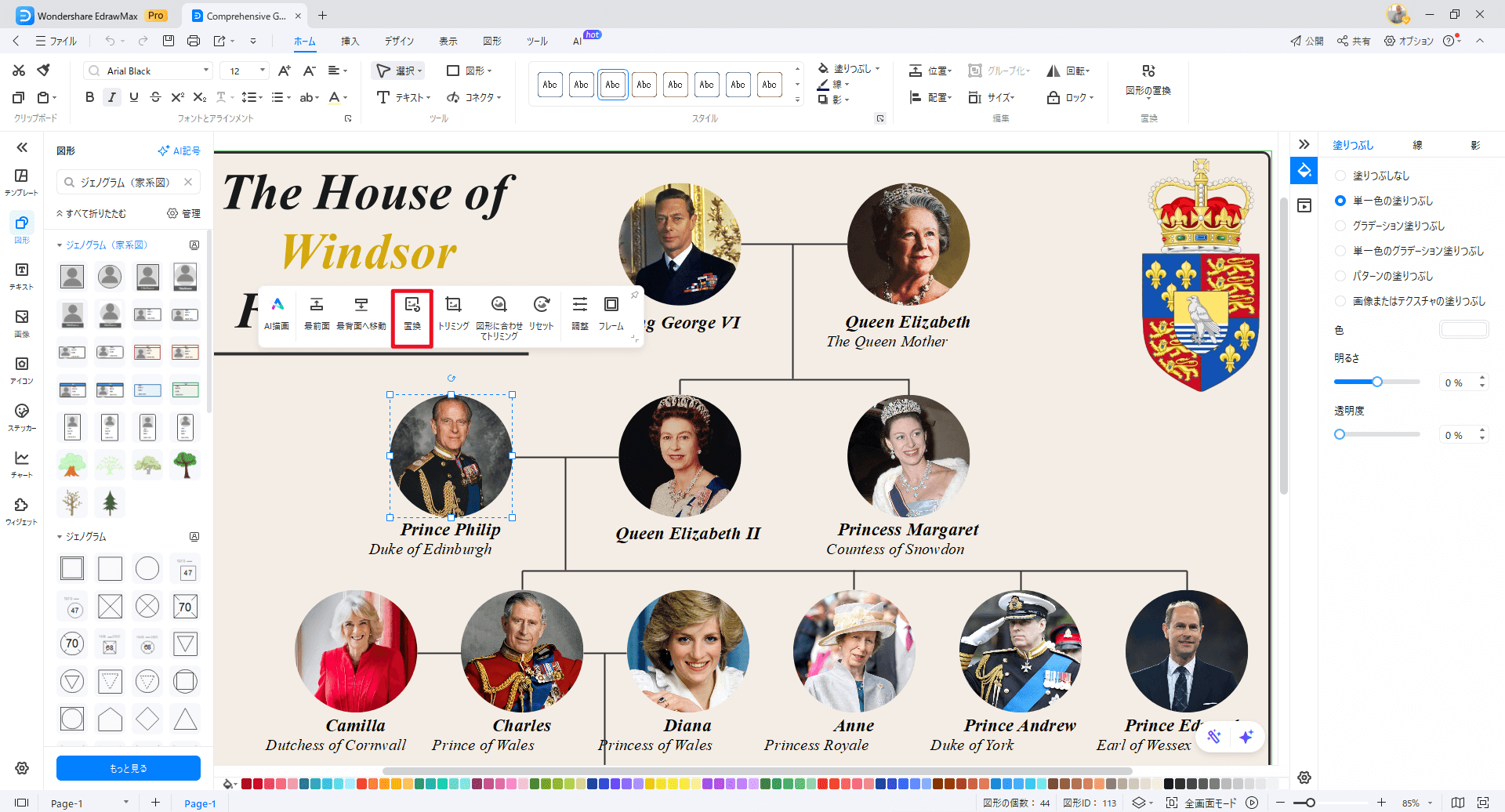1505x812 pixels.
Task: Click the 置換 replace image icon
Action: (412, 313)
